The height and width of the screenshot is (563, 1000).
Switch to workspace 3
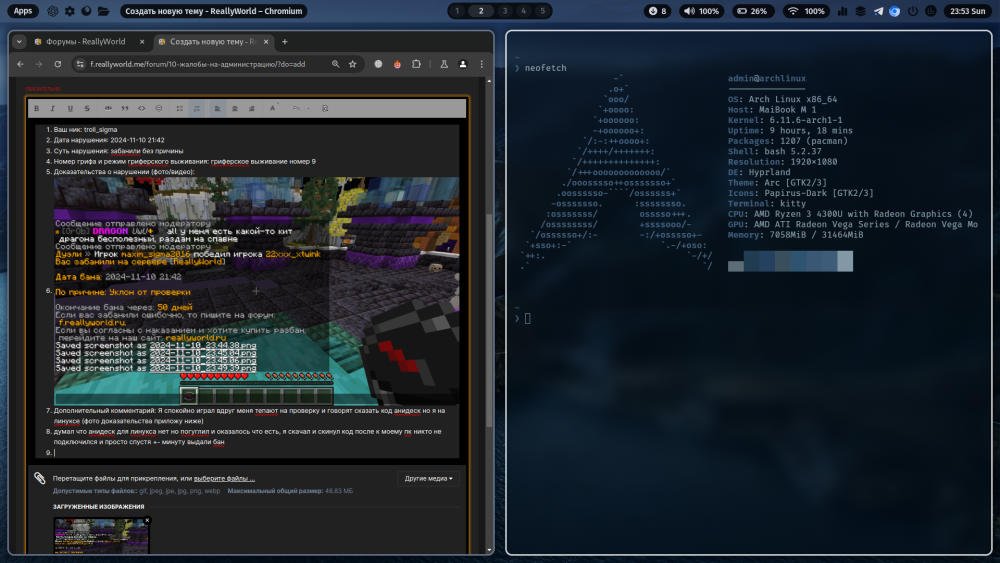(x=505, y=11)
